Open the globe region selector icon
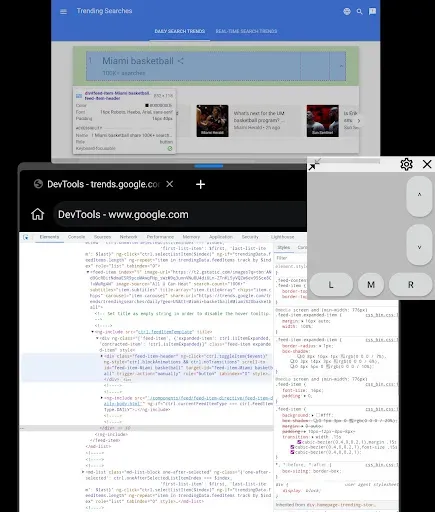The image size is (435, 512). coord(347,12)
